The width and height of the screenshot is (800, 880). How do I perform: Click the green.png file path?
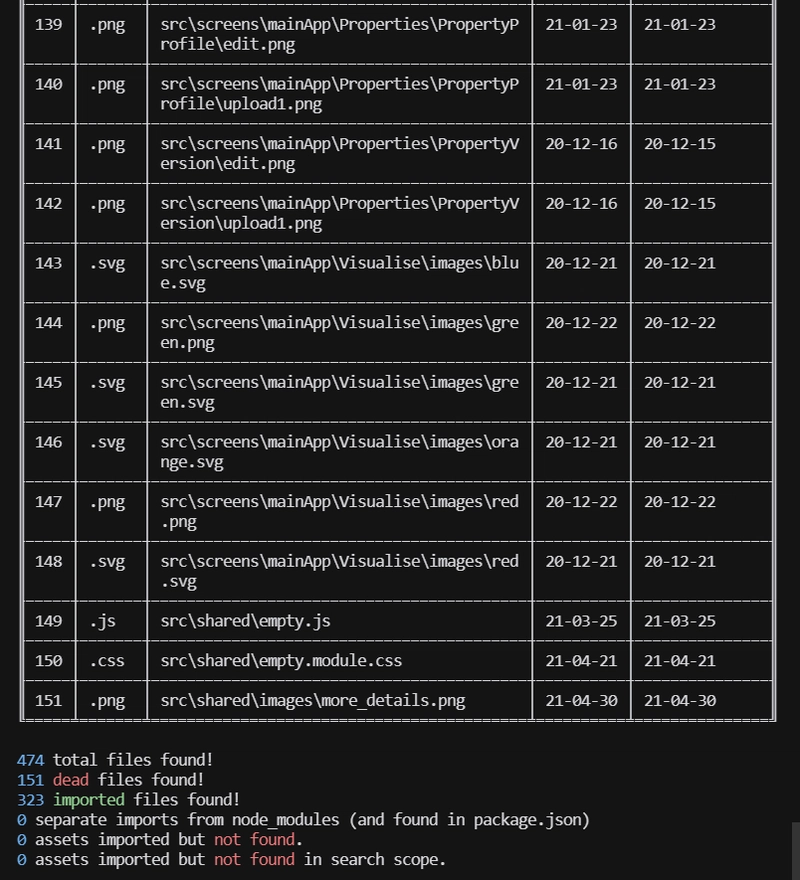(340, 333)
